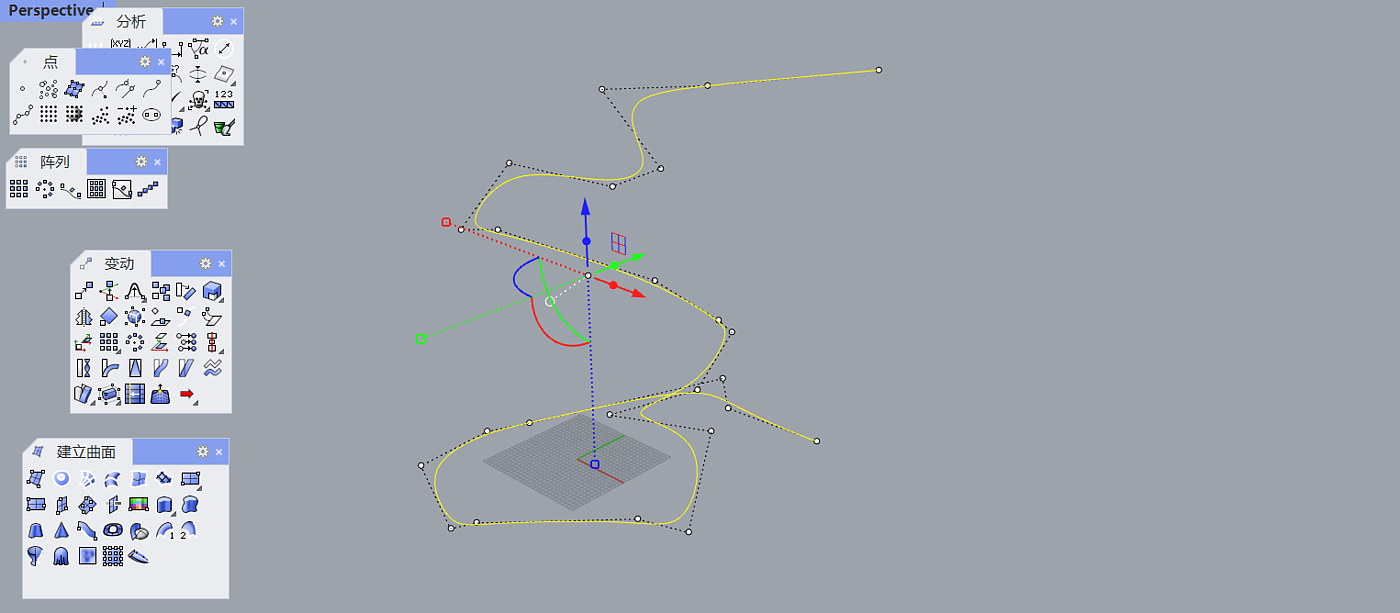The height and width of the screenshot is (613, 1400).
Task: Open gear settings of 建立曲面 panel
Action: [x=203, y=452]
